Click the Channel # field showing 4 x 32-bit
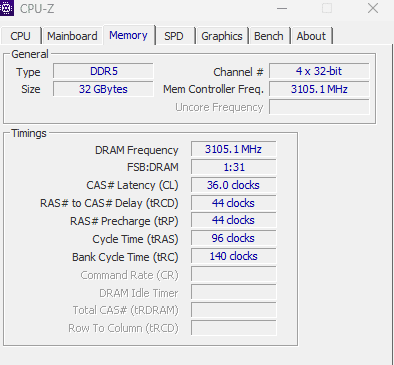 (319, 71)
